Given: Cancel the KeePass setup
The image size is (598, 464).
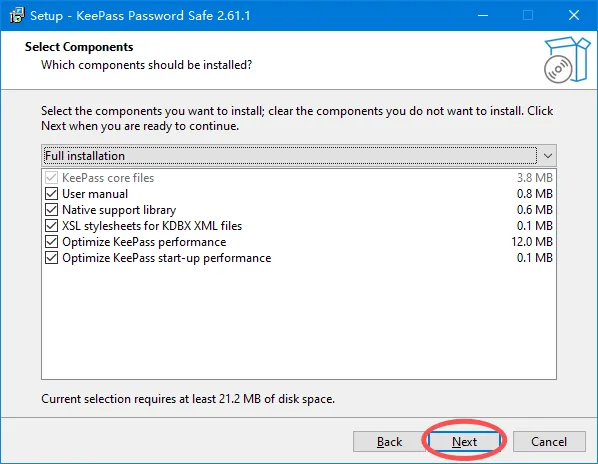Looking at the screenshot, I should [x=549, y=442].
